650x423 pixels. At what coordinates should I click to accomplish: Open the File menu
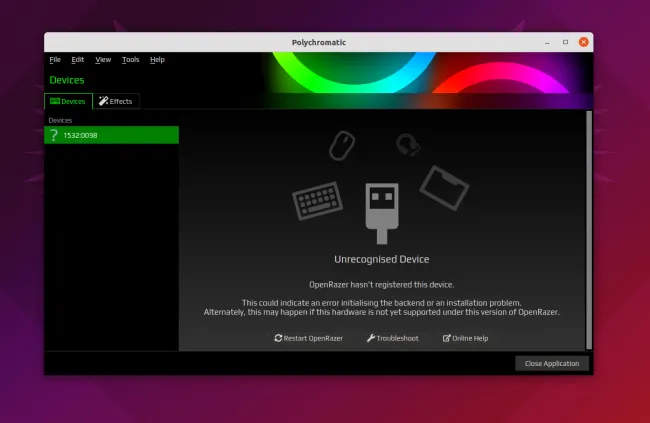[x=55, y=60]
